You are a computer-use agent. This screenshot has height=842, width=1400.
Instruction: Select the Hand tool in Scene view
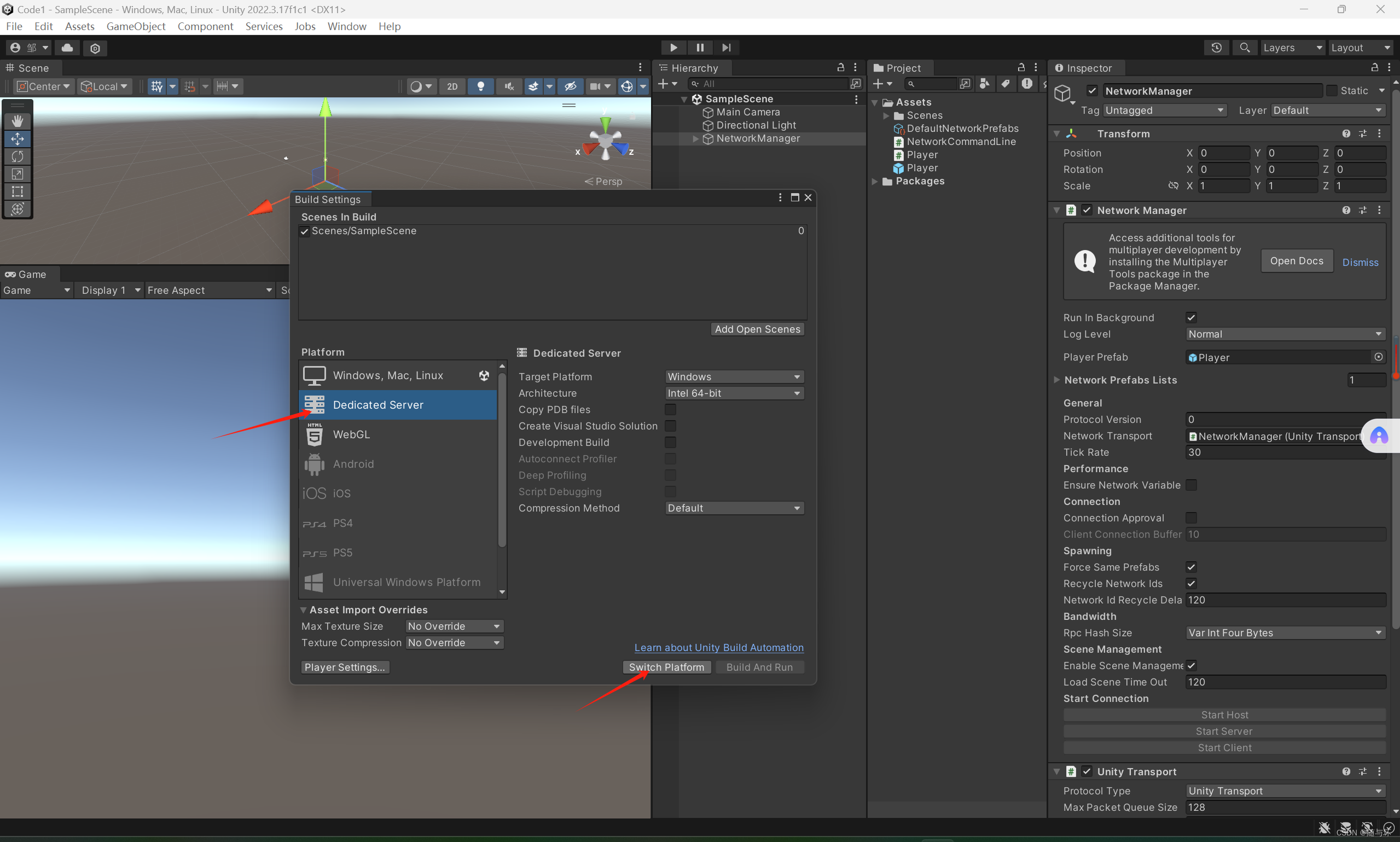click(18, 121)
